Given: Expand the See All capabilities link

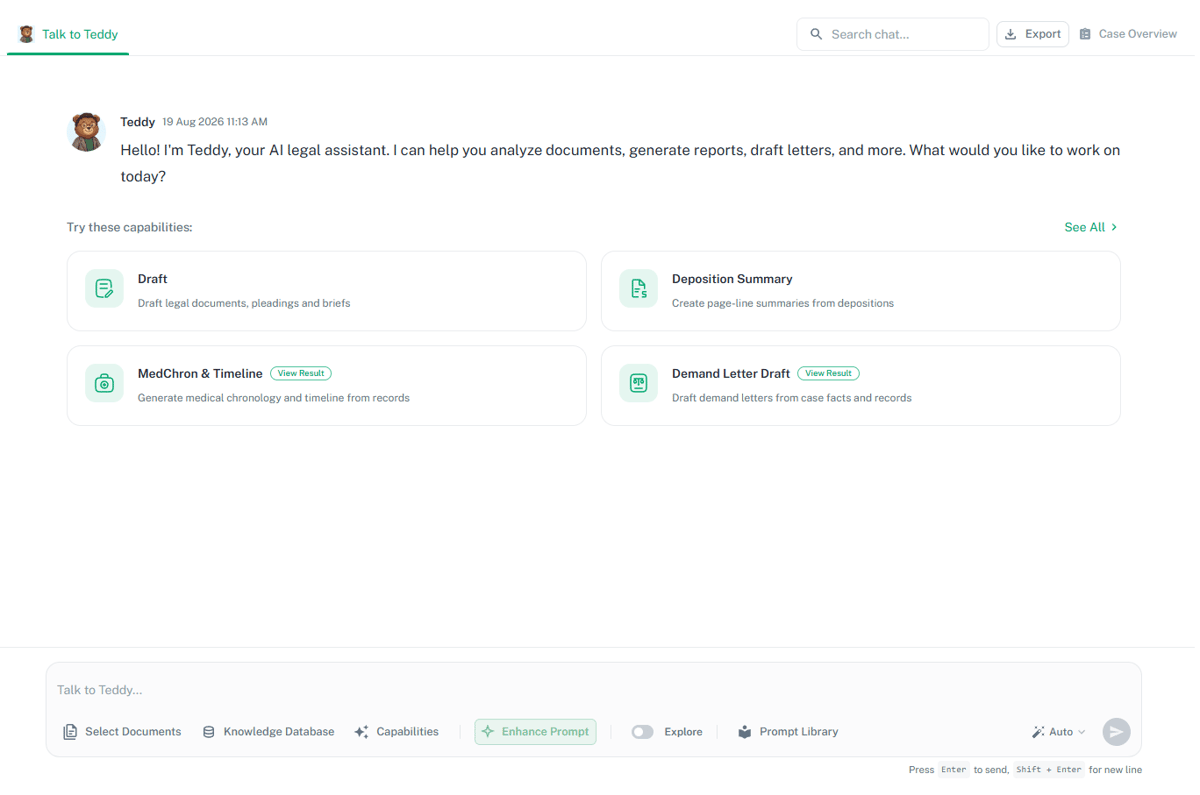Looking at the screenshot, I should click(x=1091, y=227).
